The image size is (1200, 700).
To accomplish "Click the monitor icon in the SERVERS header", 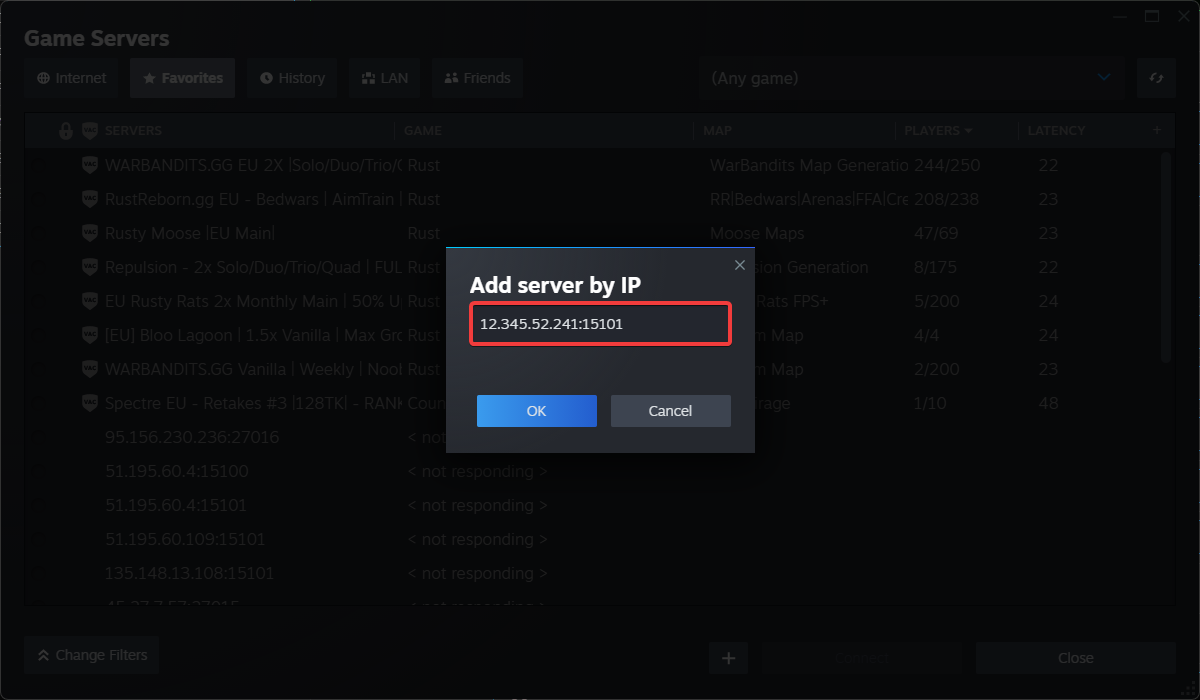I will (90, 130).
